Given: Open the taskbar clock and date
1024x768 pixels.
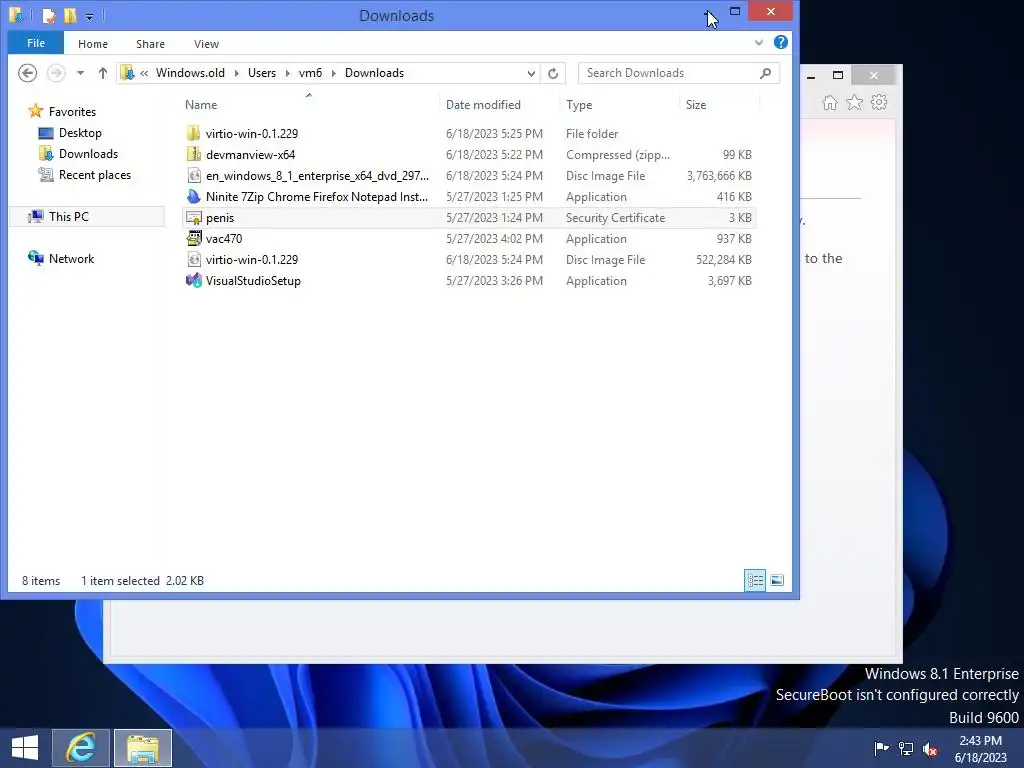Looking at the screenshot, I should 980,748.
